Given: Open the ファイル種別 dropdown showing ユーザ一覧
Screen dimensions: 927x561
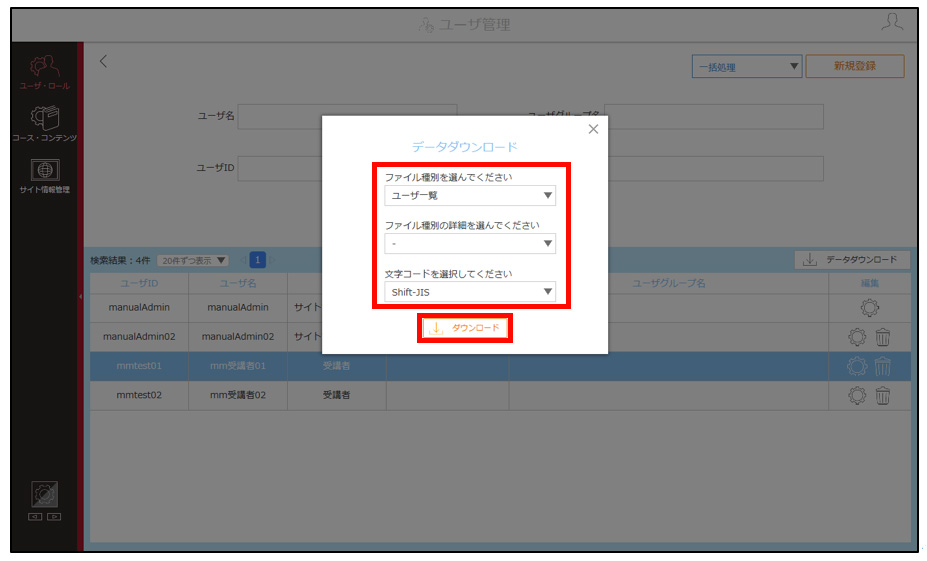Looking at the screenshot, I should coord(470,195).
